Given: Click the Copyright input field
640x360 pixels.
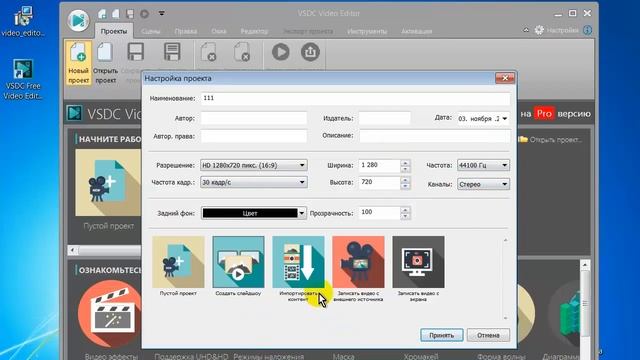Looking at the screenshot, I should pyautogui.click(x=253, y=136).
